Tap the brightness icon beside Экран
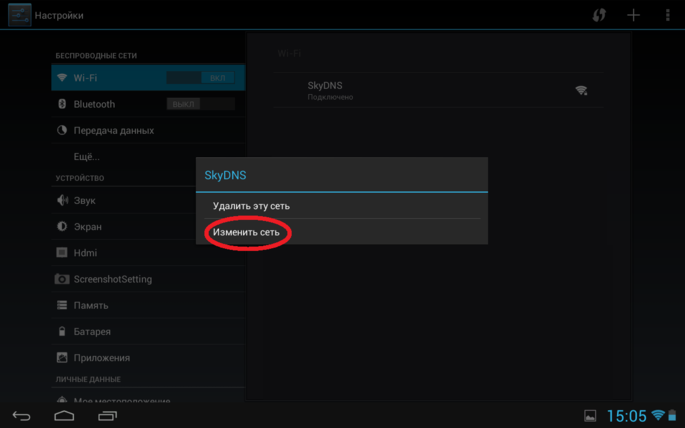 (x=62, y=226)
